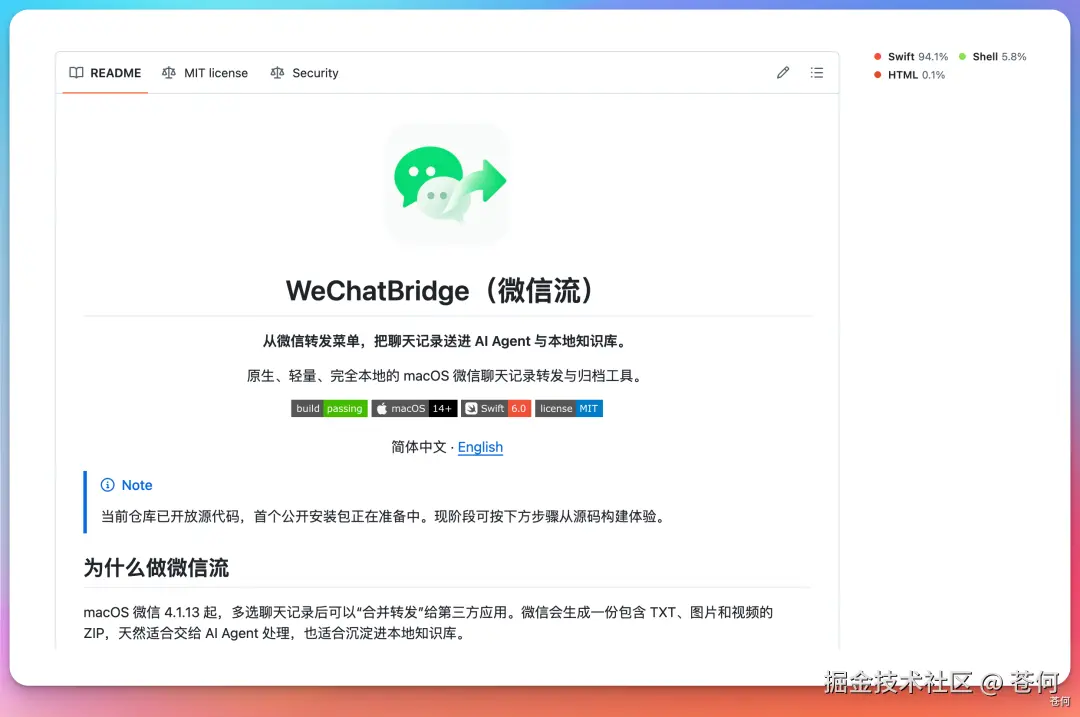Select the Shell 5.8% language entry
The width and height of the screenshot is (1080, 717).
(993, 56)
